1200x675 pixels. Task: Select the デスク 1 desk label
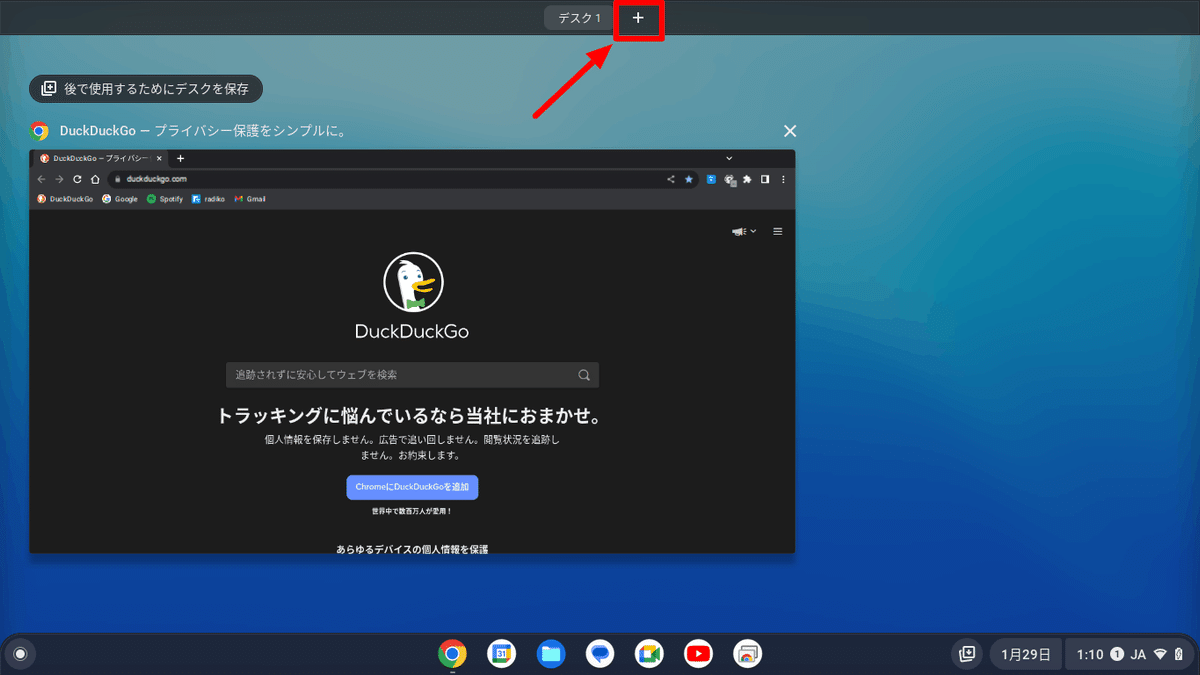click(579, 18)
